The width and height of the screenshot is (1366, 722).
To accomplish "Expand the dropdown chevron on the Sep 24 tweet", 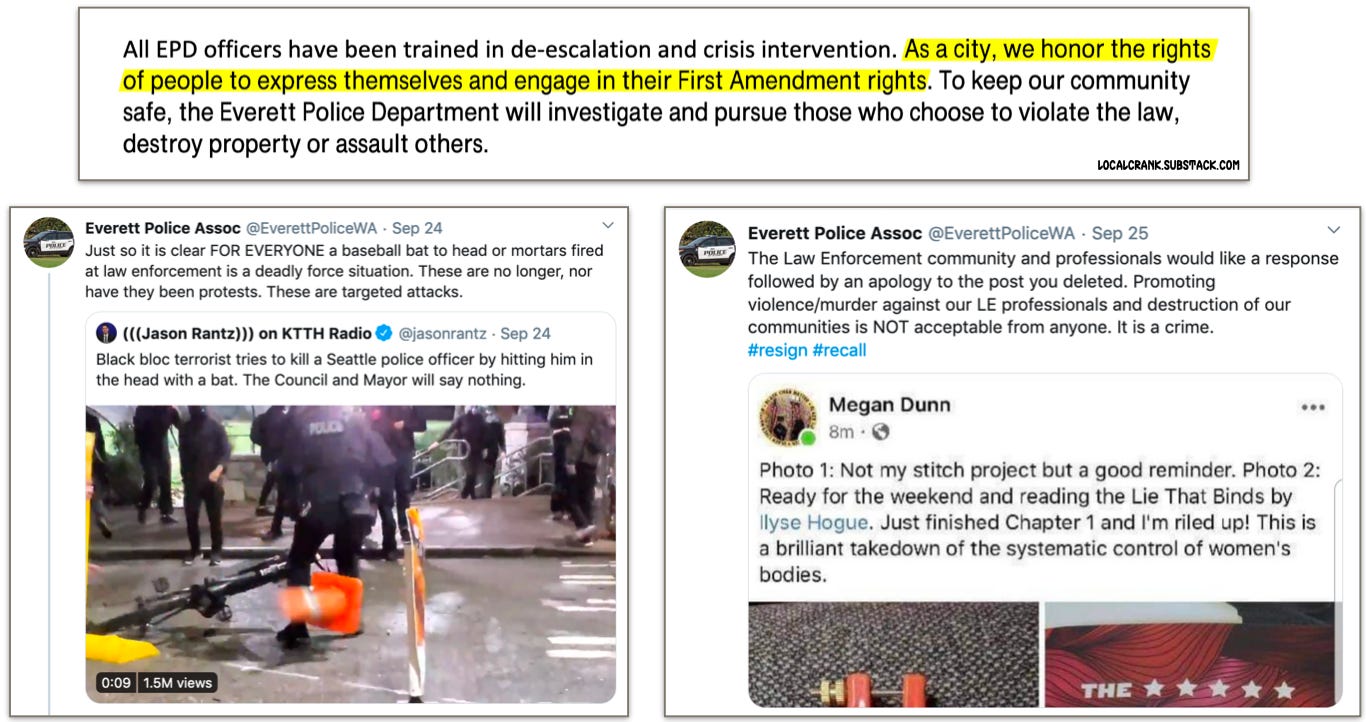I will 607,225.
